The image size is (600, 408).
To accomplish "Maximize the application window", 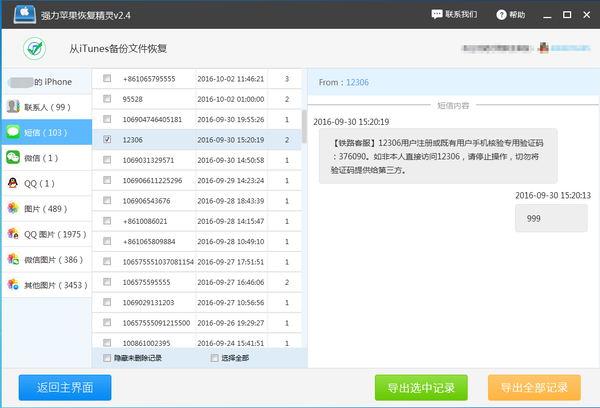I will (567, 15).
